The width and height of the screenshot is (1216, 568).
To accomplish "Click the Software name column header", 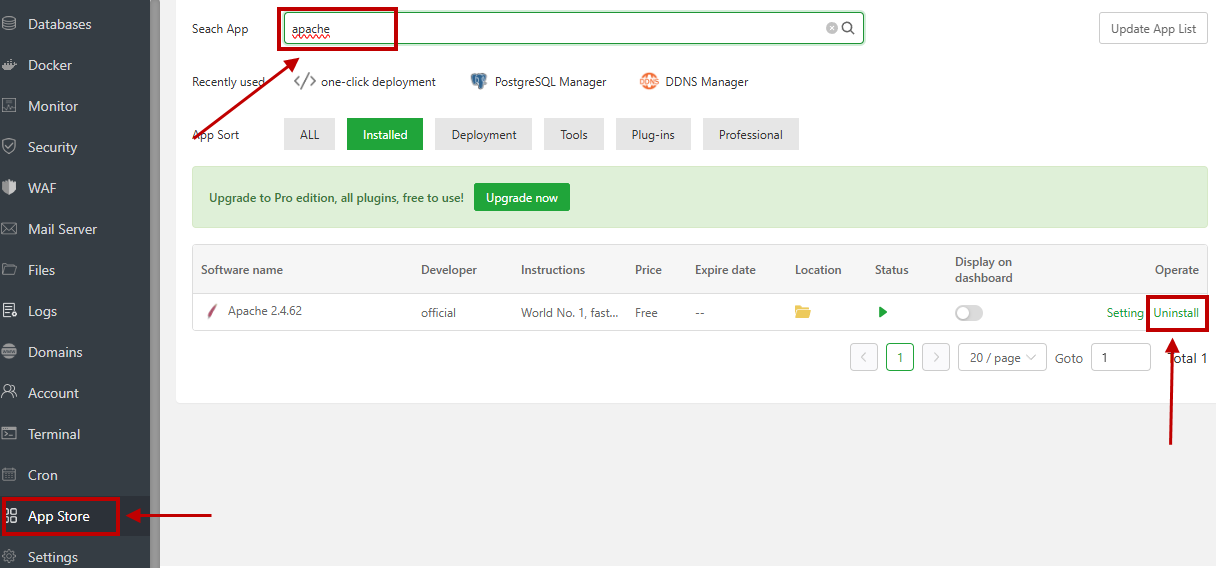I will [242, 270].
